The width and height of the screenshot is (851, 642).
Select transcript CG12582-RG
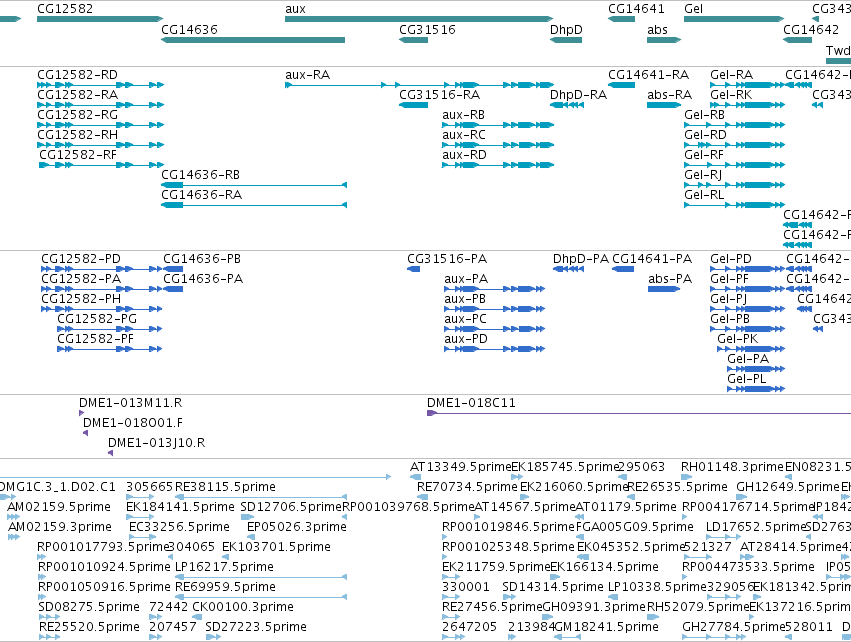coord(100,125)
